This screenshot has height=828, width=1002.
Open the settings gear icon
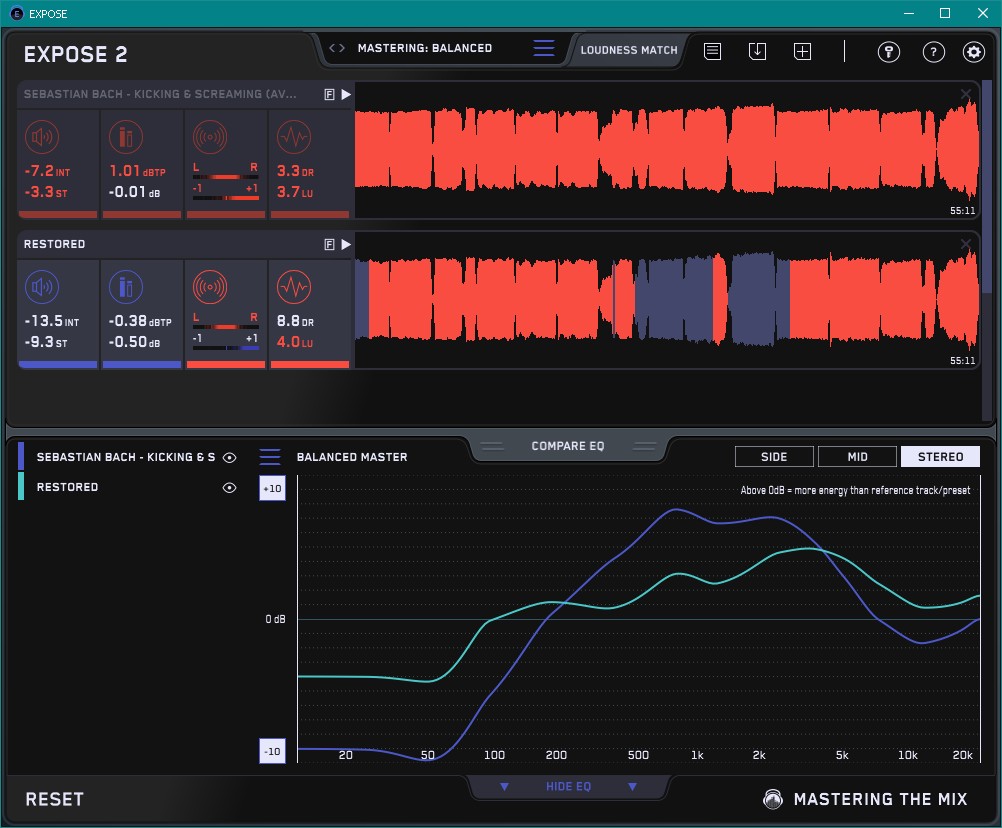973,52
